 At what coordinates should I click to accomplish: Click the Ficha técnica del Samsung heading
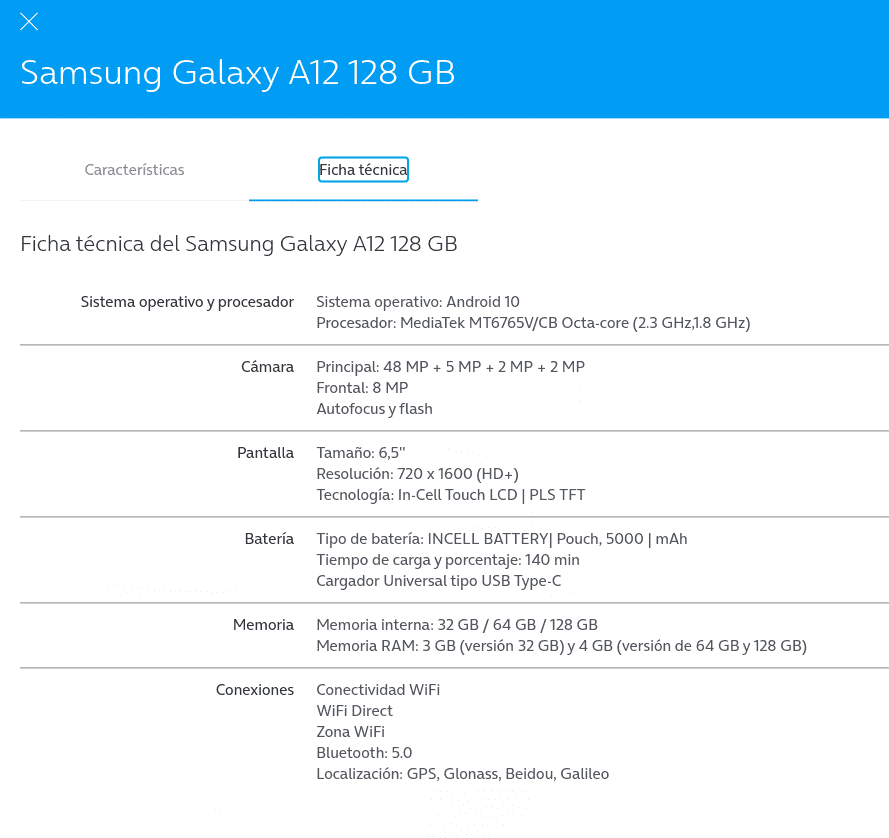coord(239,244)
